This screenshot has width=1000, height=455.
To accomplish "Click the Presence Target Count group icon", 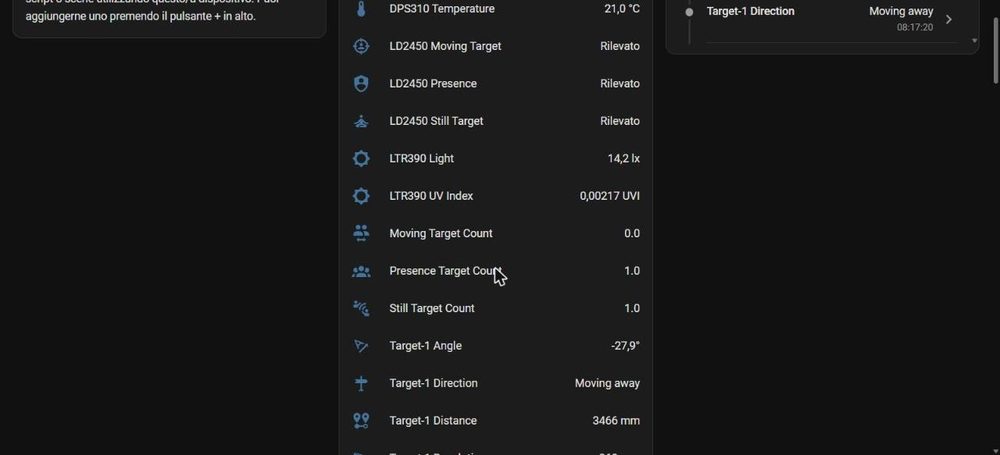I will pyautogui.click(x=361, y=271).
